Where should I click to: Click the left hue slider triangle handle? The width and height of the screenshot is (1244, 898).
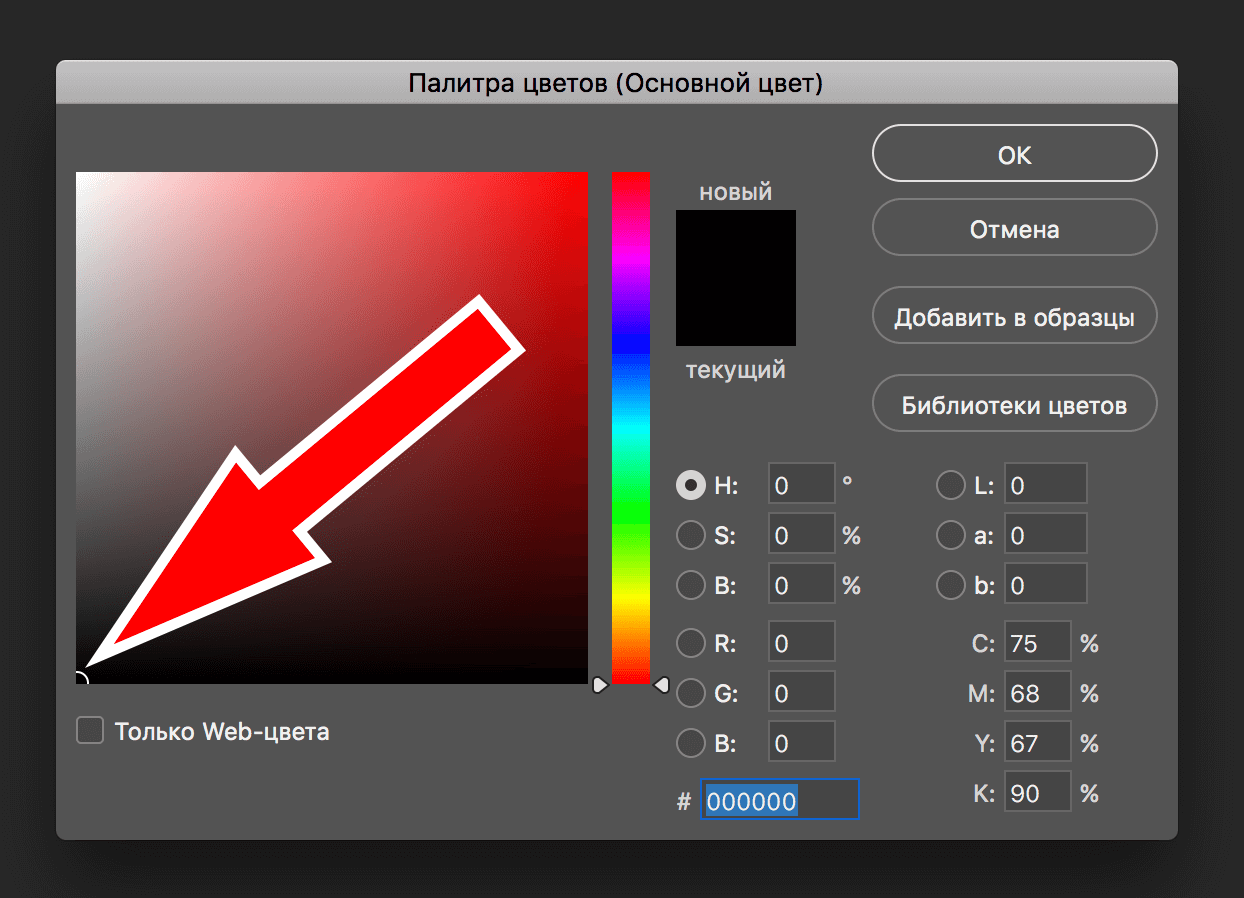(x=600, y=685)
